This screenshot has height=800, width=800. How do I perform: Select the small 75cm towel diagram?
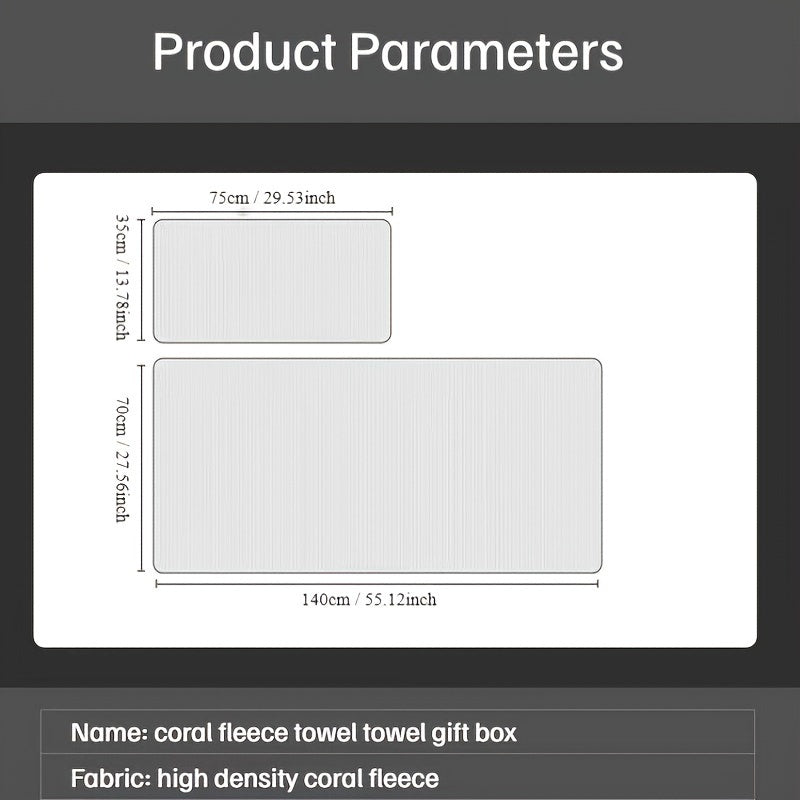pos(272,281)
